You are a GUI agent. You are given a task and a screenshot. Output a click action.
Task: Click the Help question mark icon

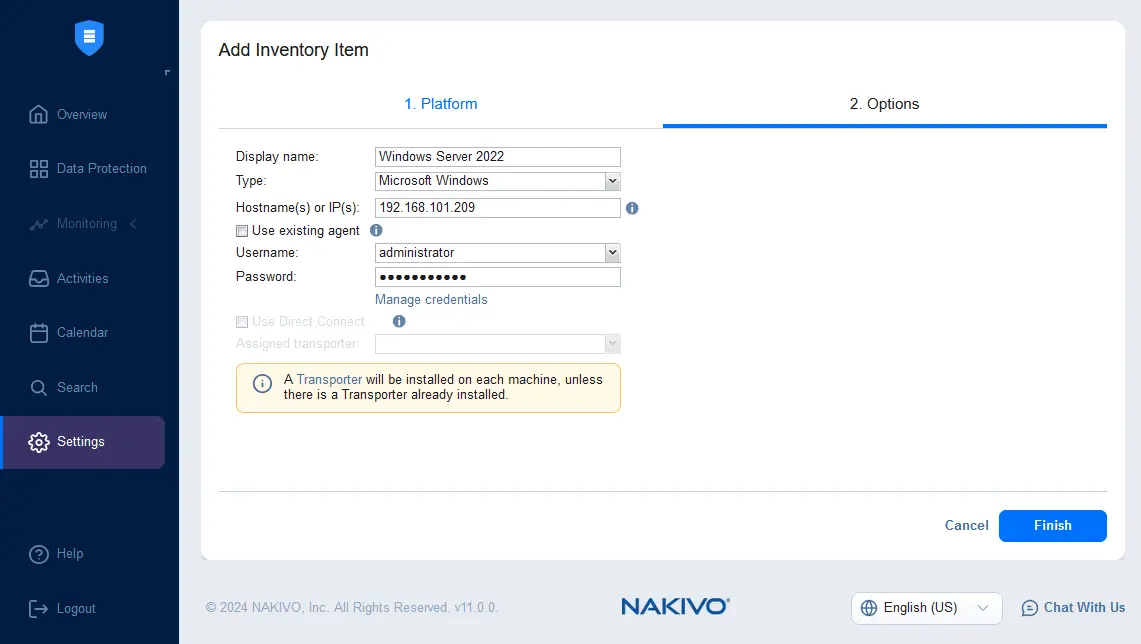[39, 554]
